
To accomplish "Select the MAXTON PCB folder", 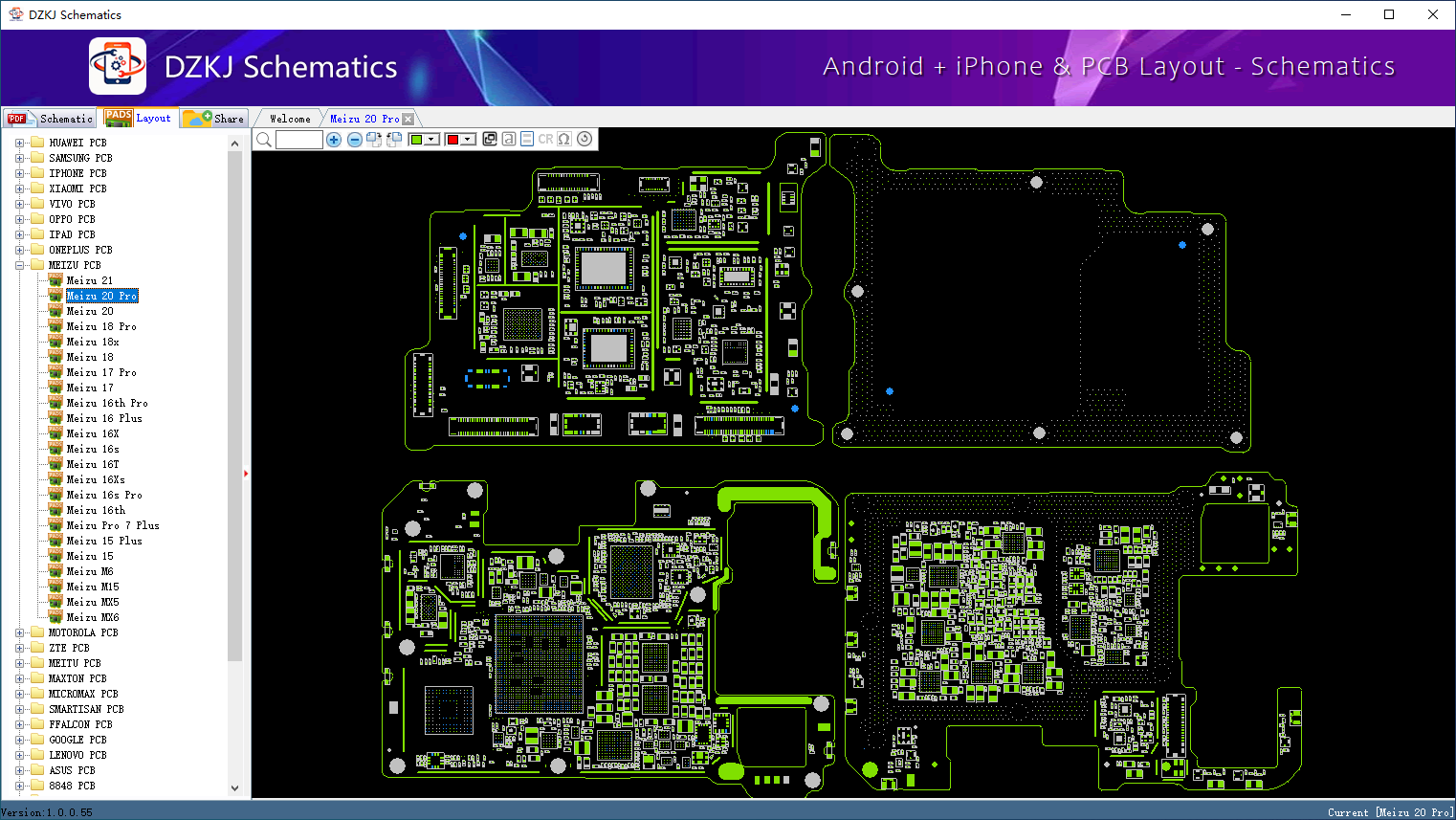I will pos(77,678).
